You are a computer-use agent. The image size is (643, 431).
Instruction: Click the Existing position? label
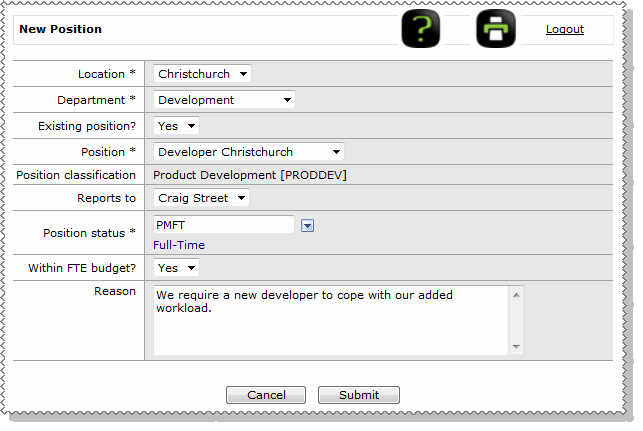[x=87, y=126]
